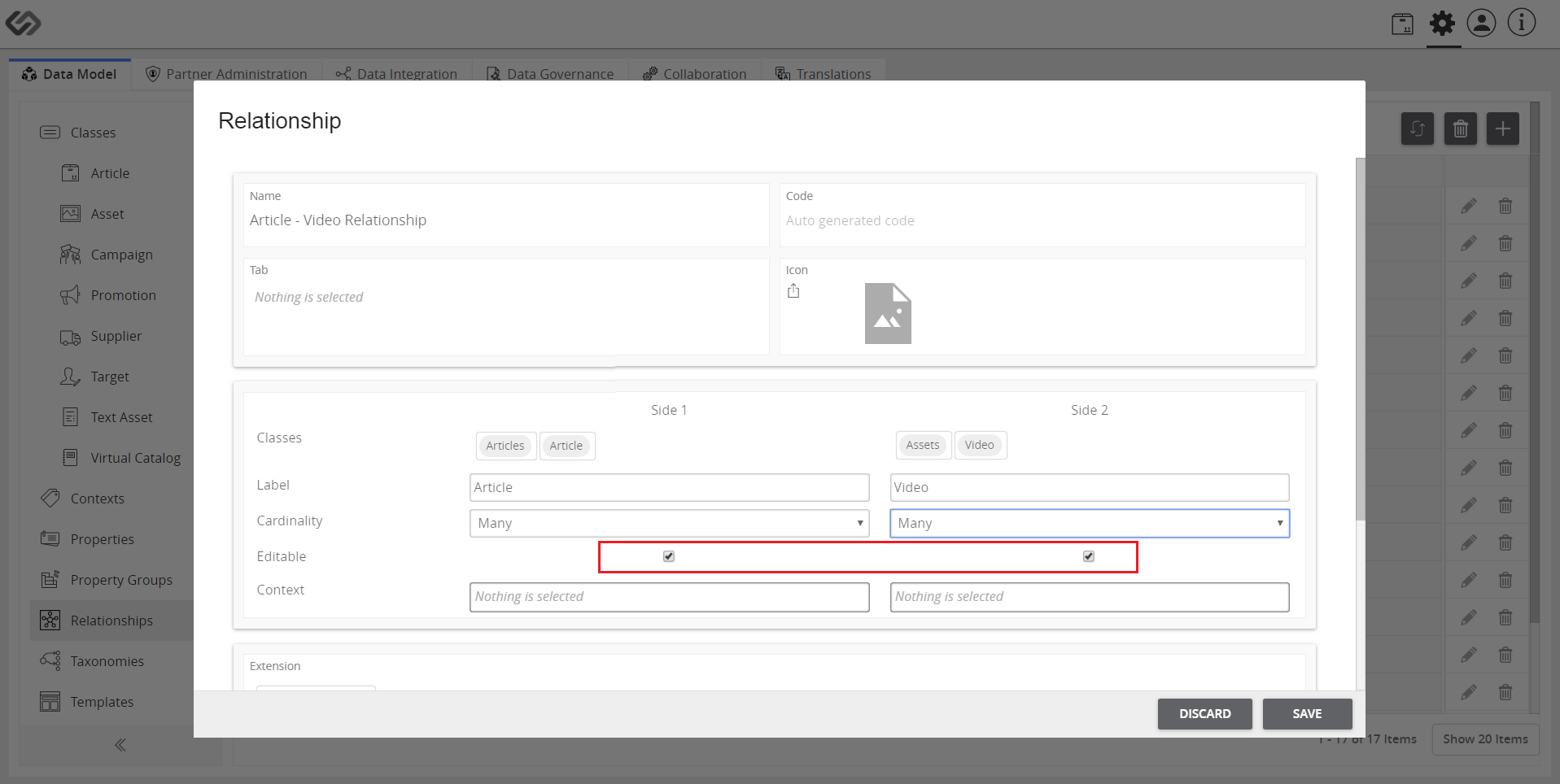Open Show 20 Items page size selector
This screenshot has width=1560, height=784.
click(1485, 739)
